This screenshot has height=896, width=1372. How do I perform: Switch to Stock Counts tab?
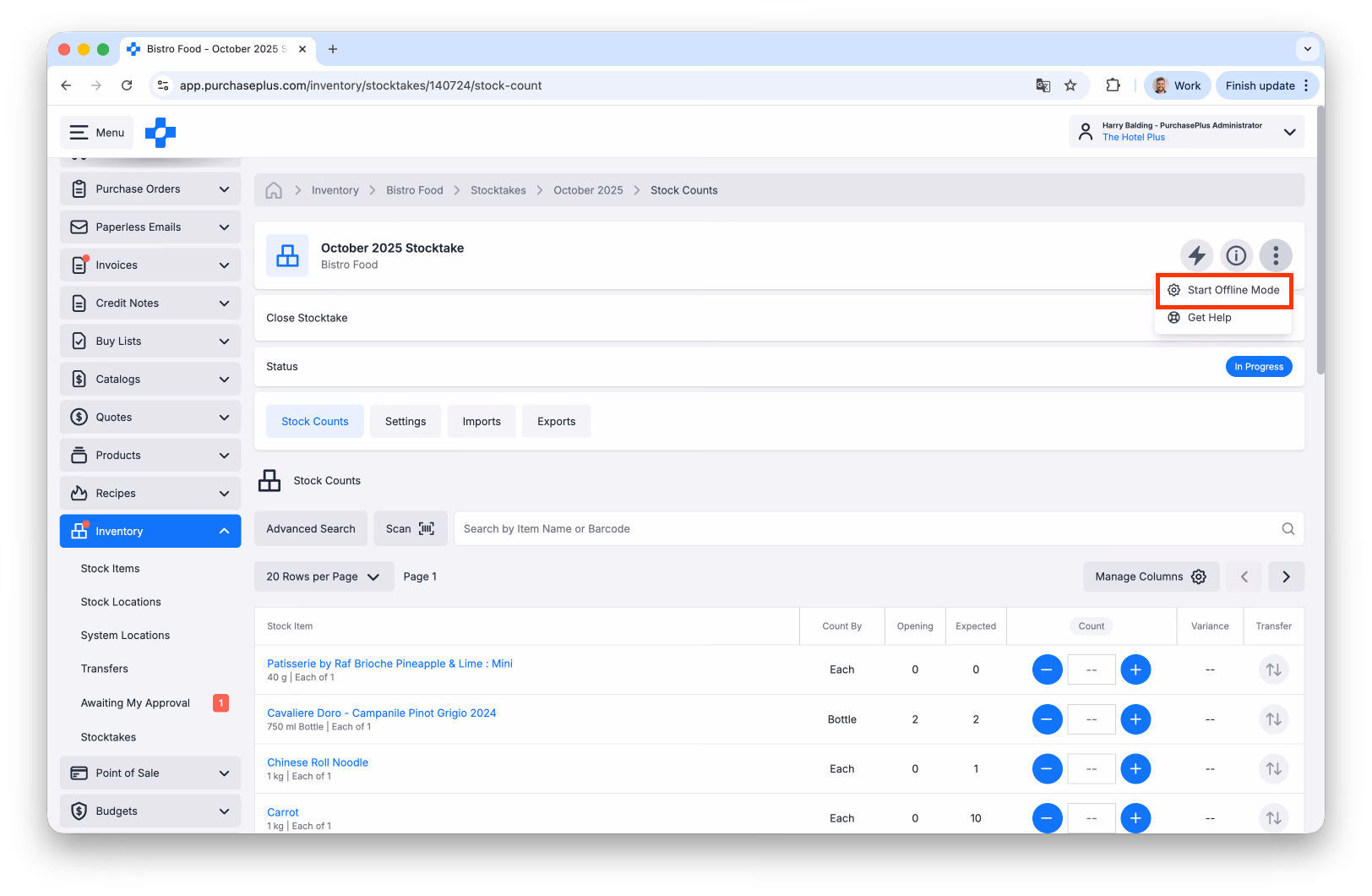point(315,422)
